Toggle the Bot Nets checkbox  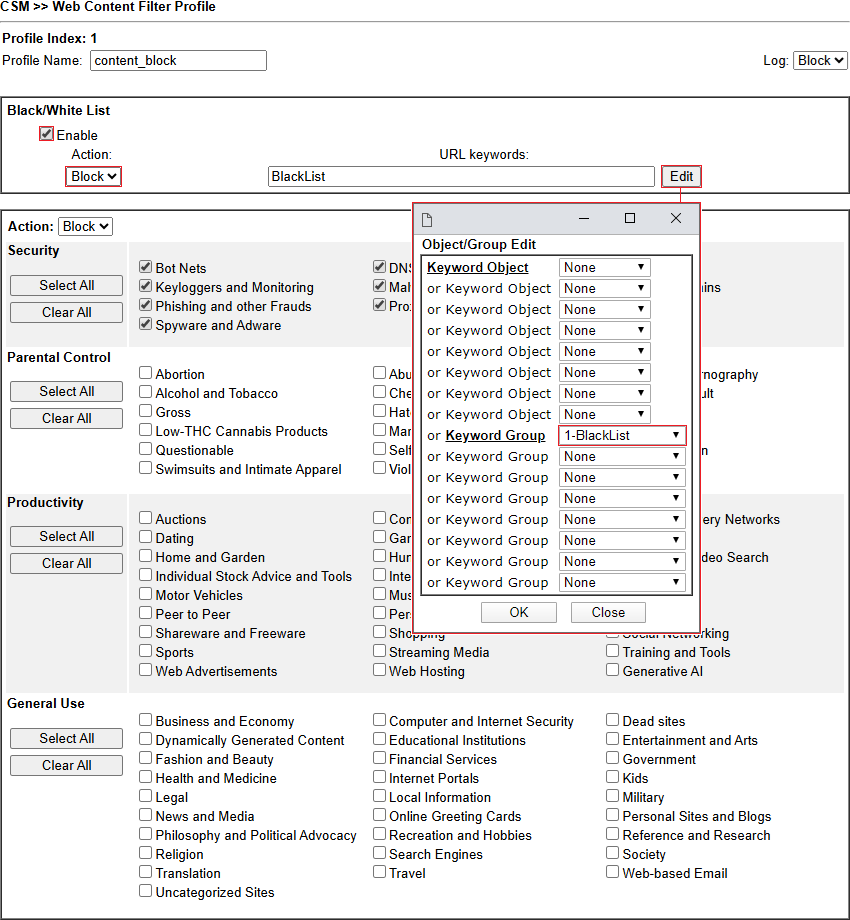pyautogui.click(x=146, y=267)
